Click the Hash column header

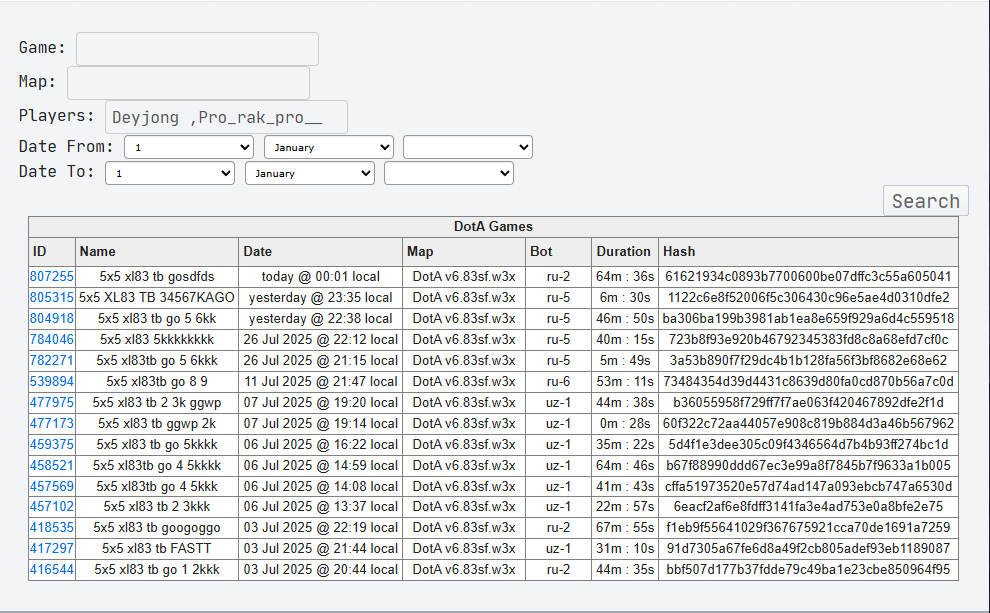pos(808,251)
